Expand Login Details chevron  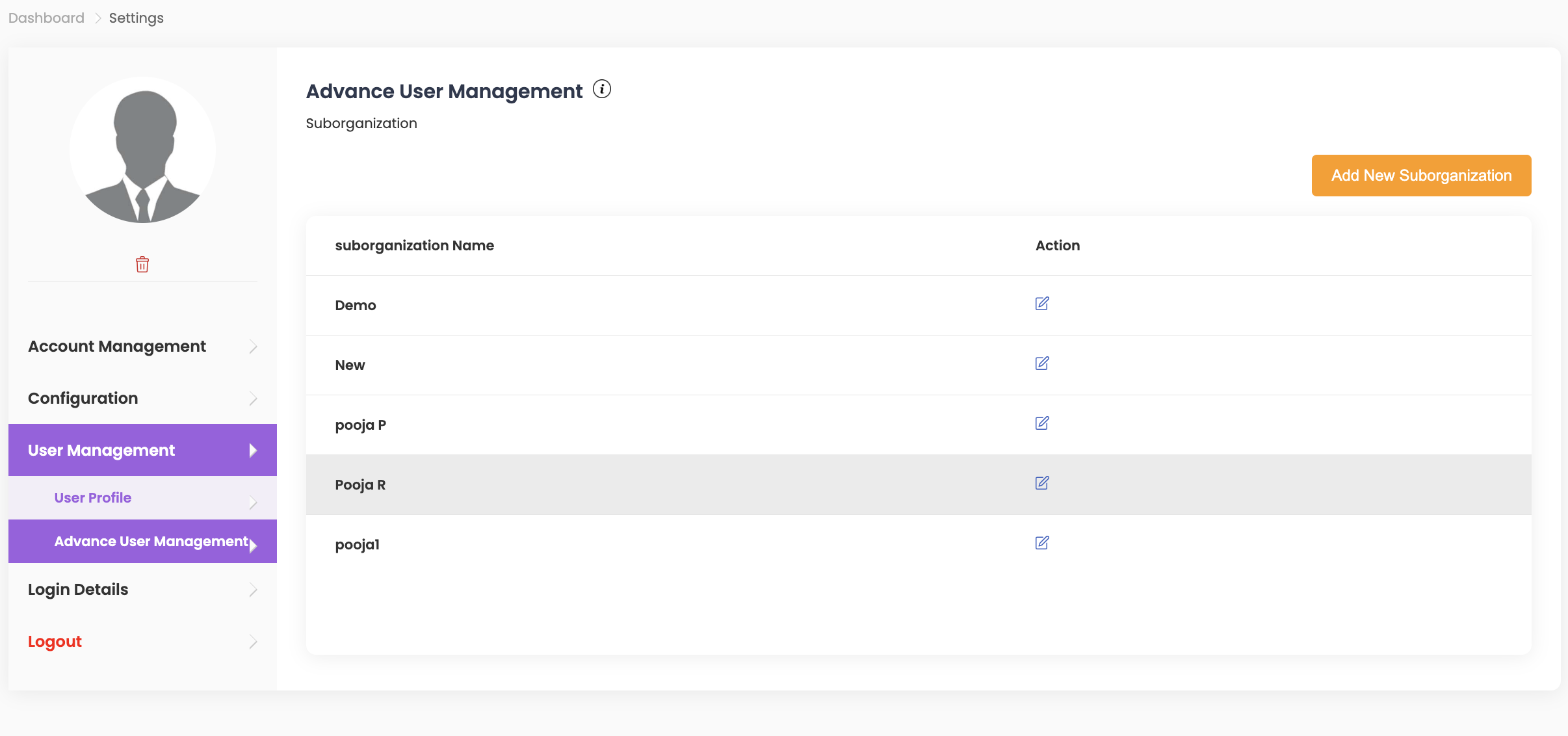(253, 590)
